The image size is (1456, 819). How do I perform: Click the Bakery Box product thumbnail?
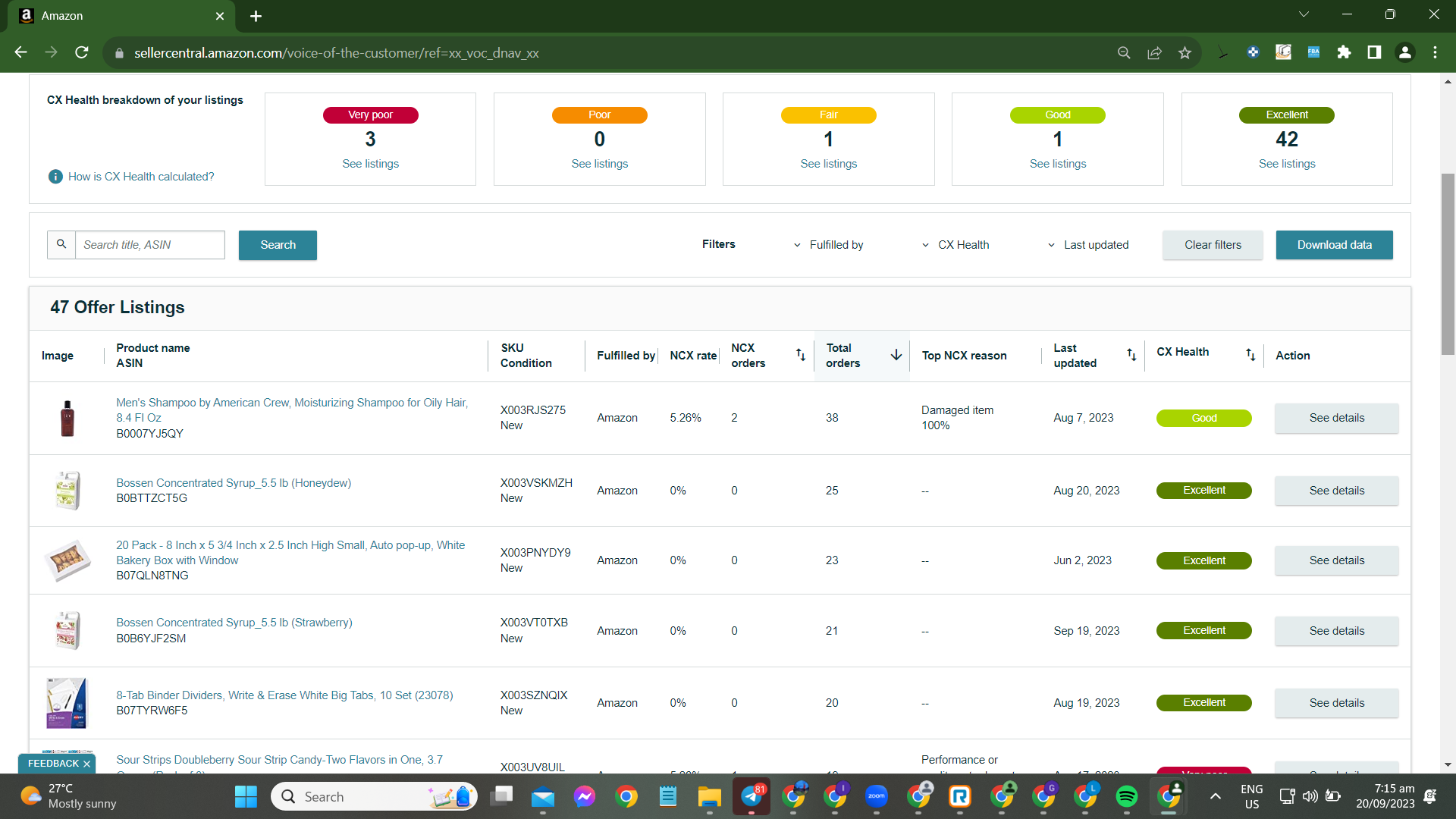[x=67, y=560]
